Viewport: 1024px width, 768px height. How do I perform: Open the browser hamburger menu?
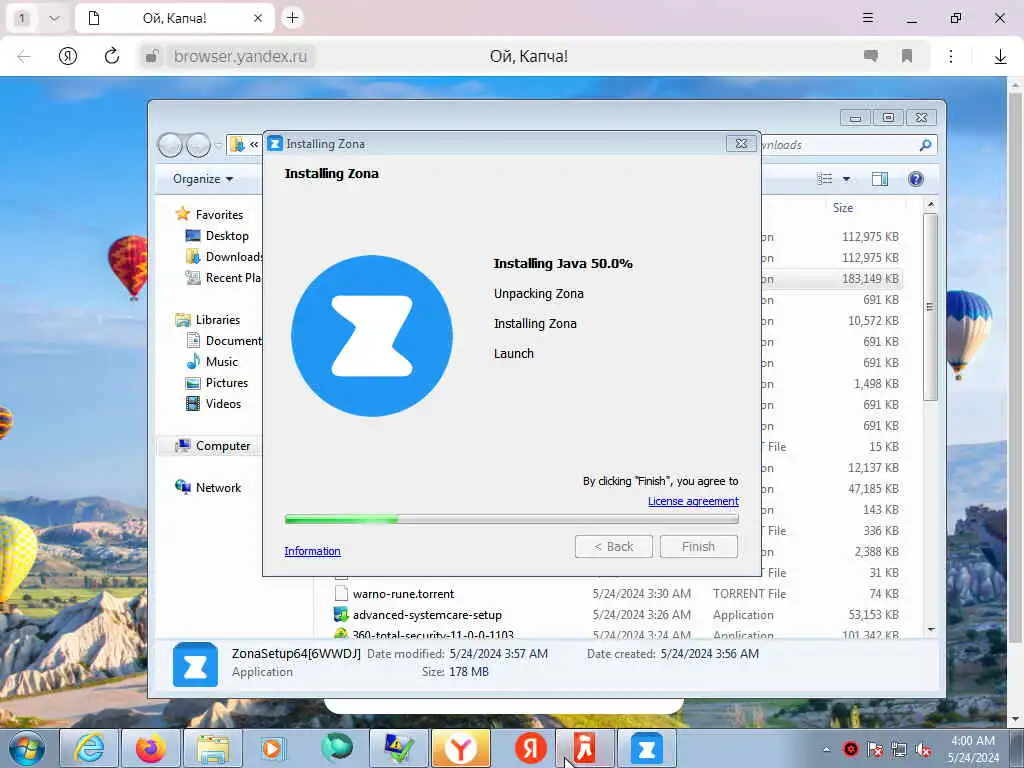pos(868,18)
